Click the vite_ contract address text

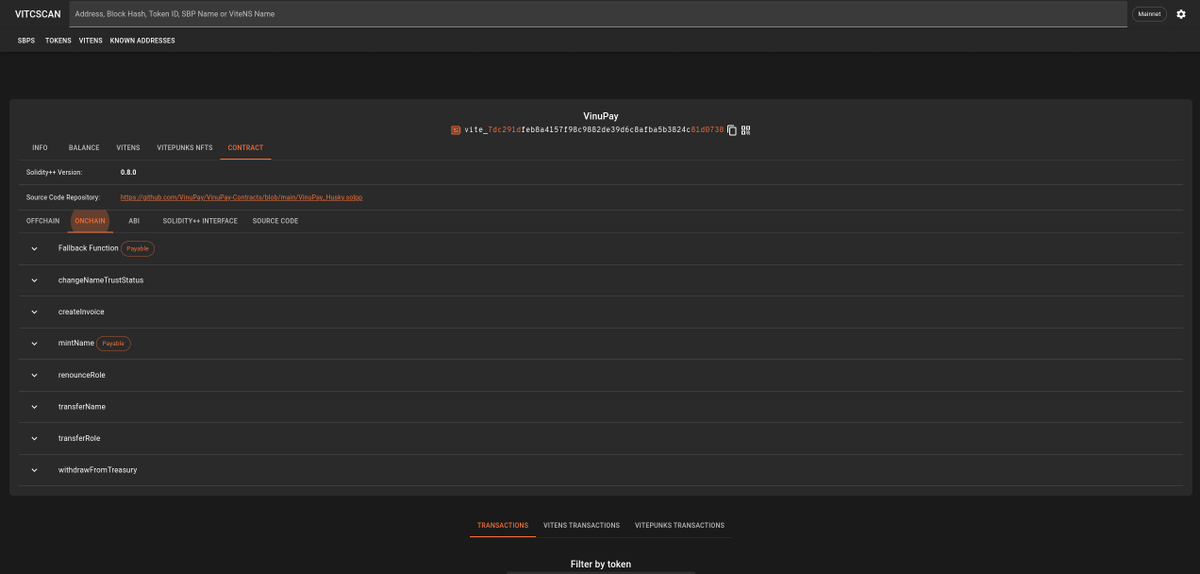(x=594, y=130)
